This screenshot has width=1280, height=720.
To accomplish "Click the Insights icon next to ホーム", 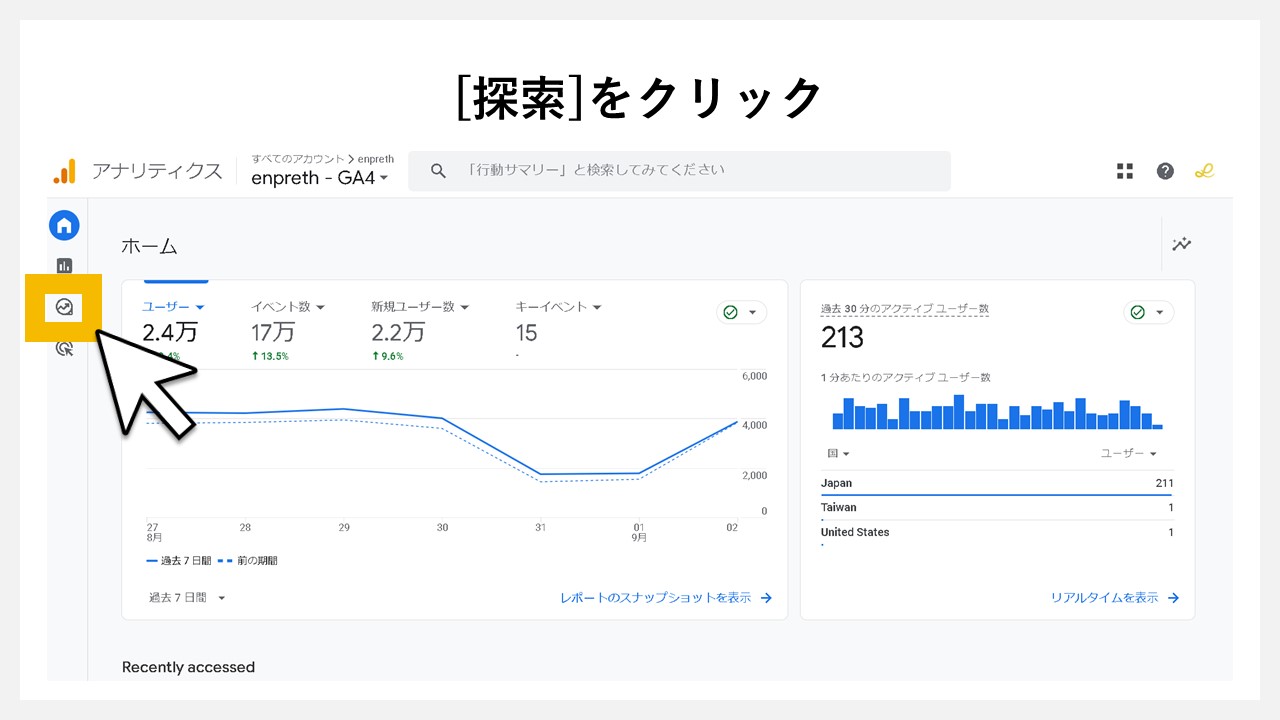I will click(x=1181, y=244).
